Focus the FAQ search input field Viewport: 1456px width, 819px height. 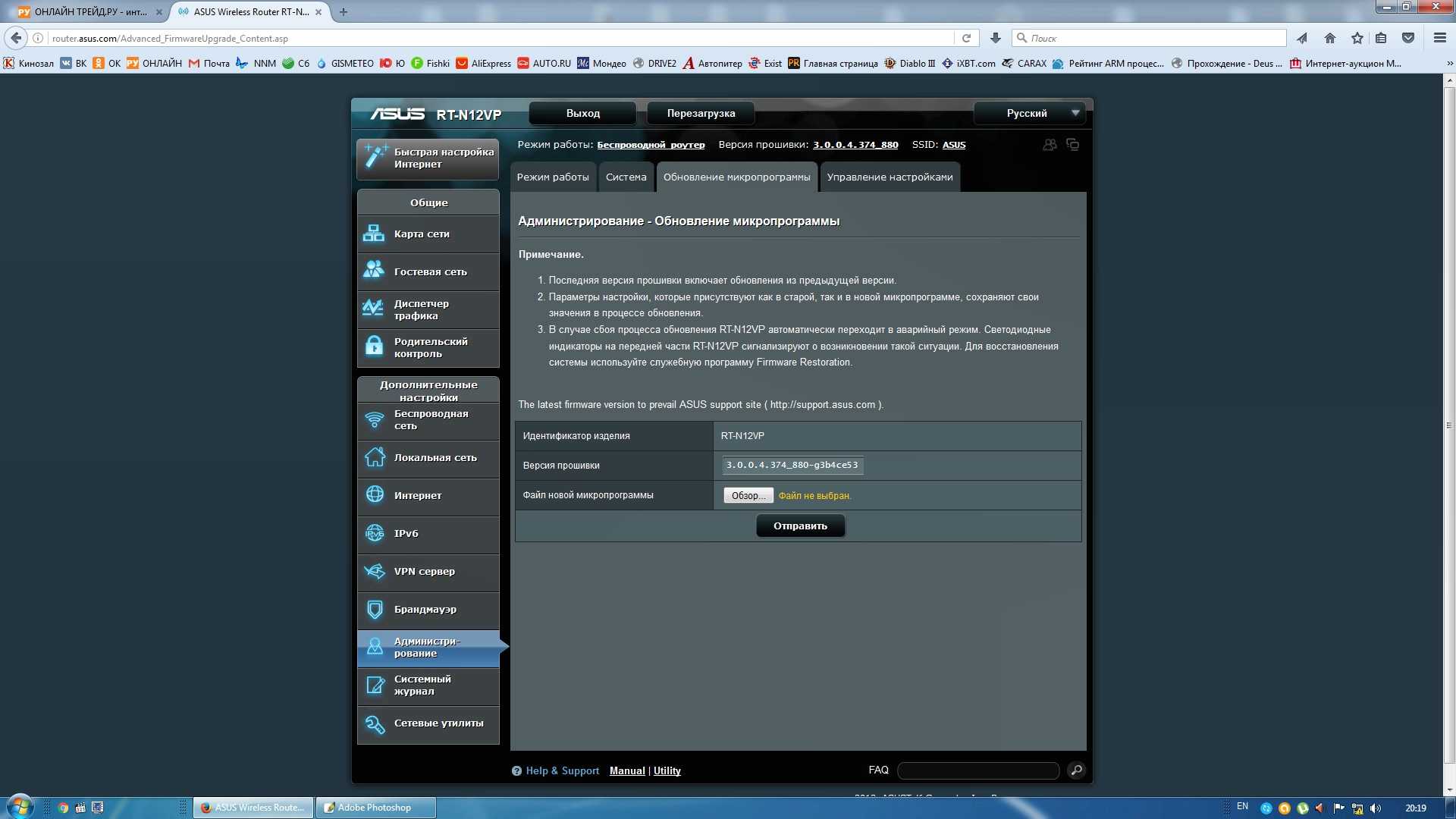tap(978, 770)
